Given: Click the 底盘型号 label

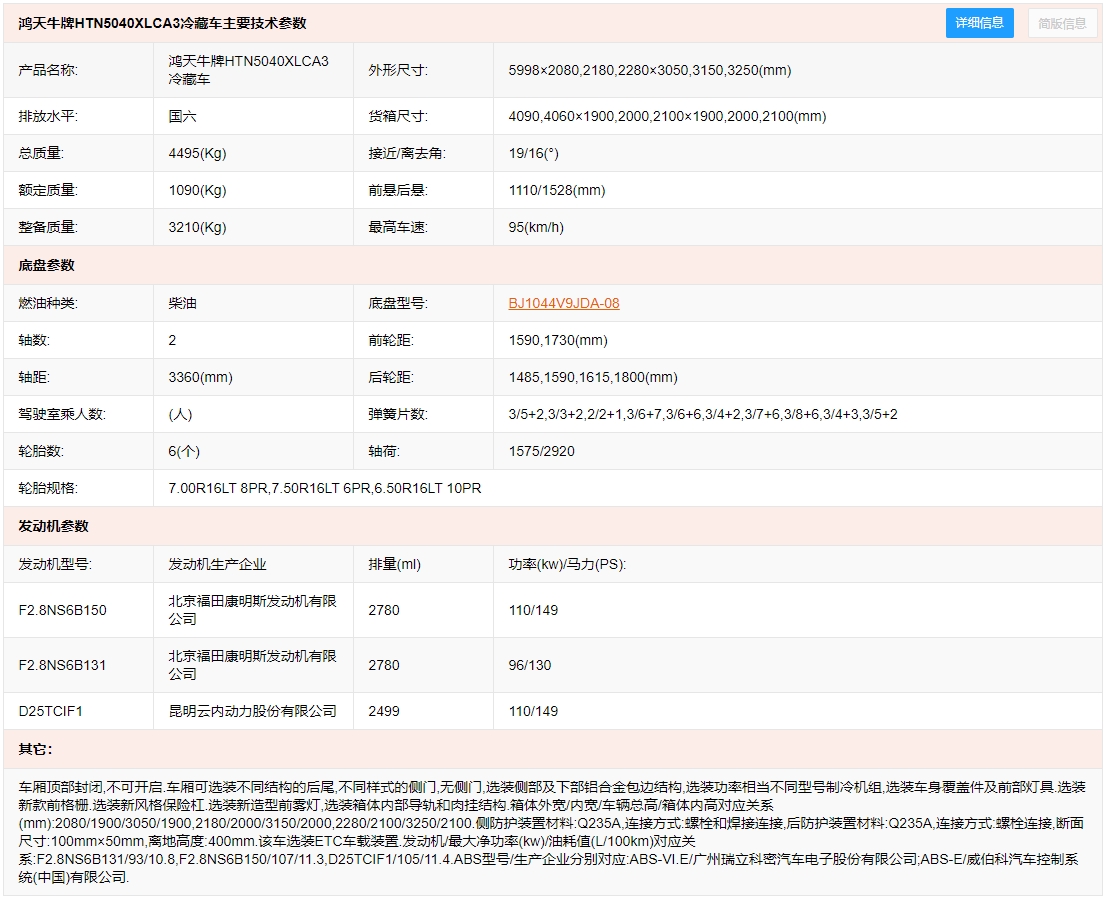Looking at the screenshot, I should [398, 303].
